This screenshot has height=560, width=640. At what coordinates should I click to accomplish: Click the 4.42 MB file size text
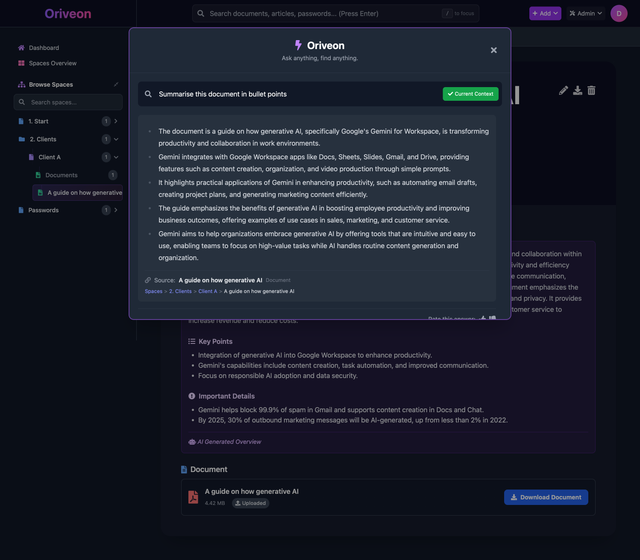[215, 503]
